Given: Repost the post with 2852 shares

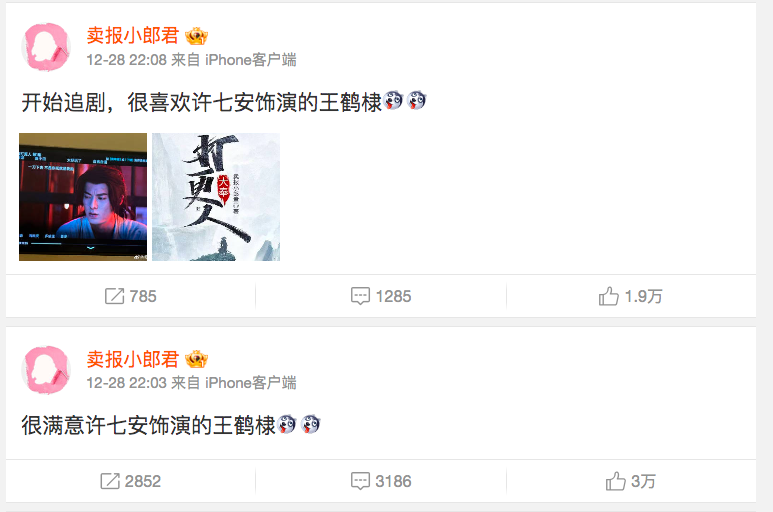Looking at the screenshot, I should [x=131, y=481].
